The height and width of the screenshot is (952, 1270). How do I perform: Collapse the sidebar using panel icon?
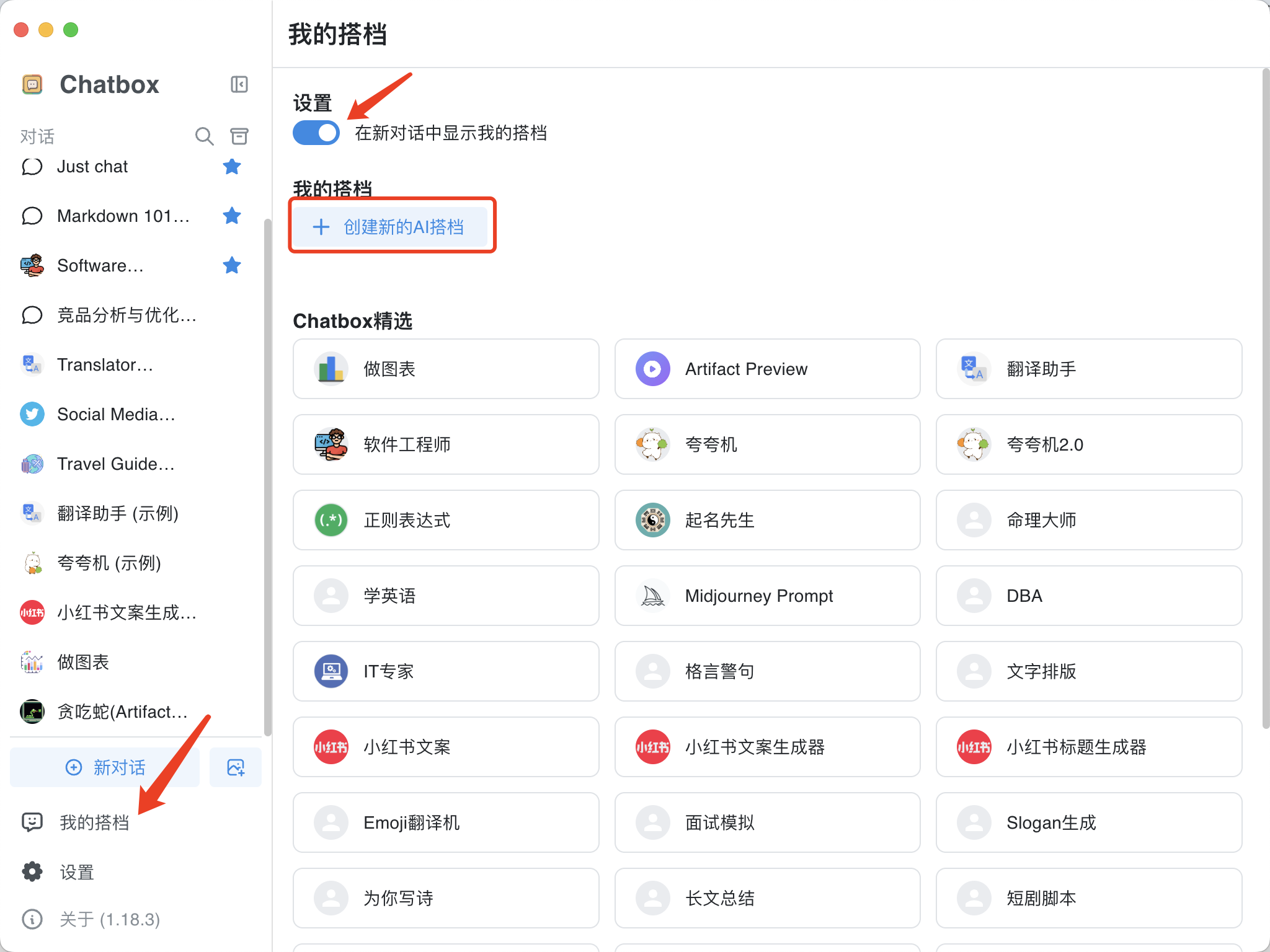(x=239, y=84)
